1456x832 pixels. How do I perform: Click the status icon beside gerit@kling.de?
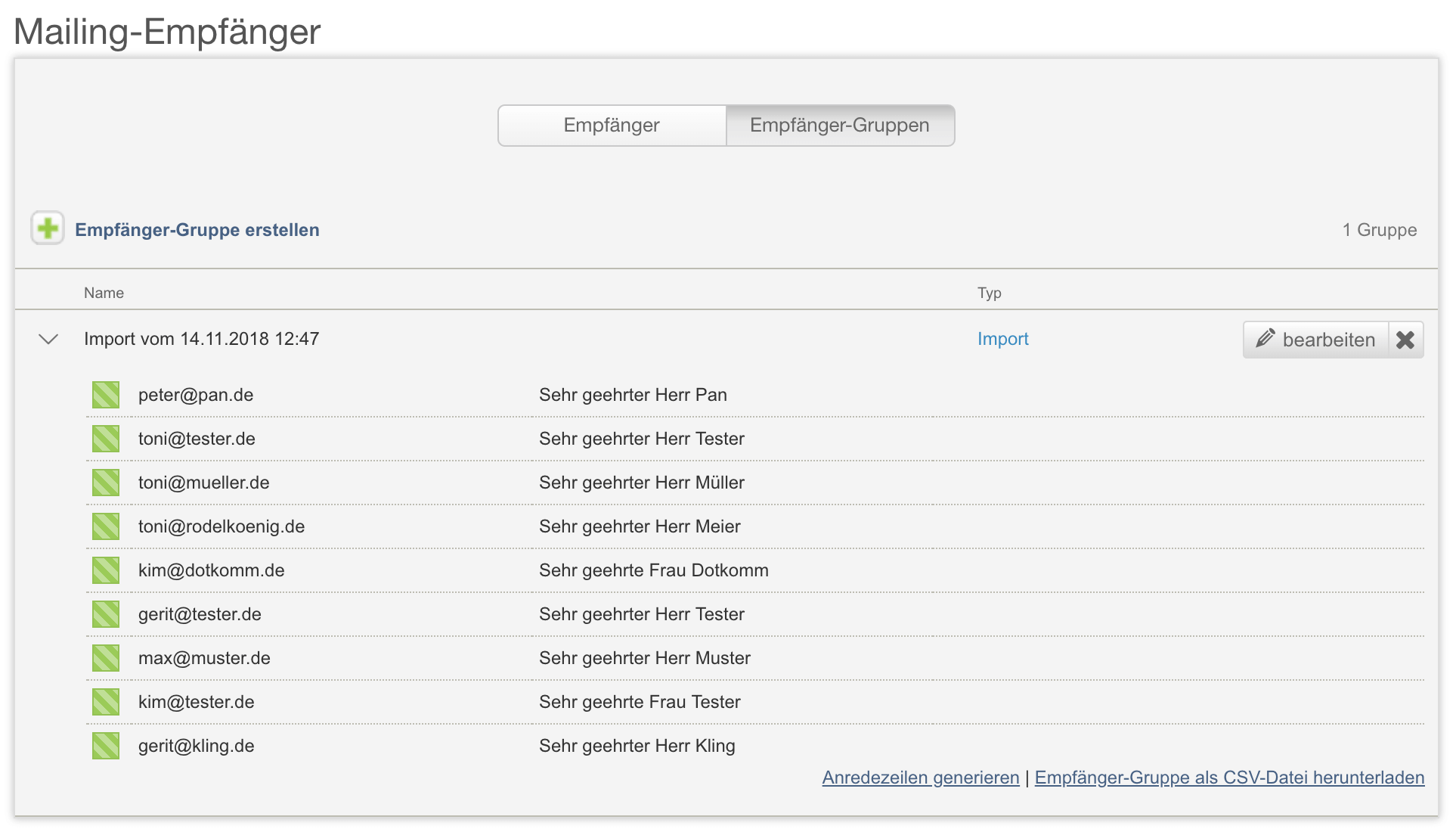tap(106, 746)
